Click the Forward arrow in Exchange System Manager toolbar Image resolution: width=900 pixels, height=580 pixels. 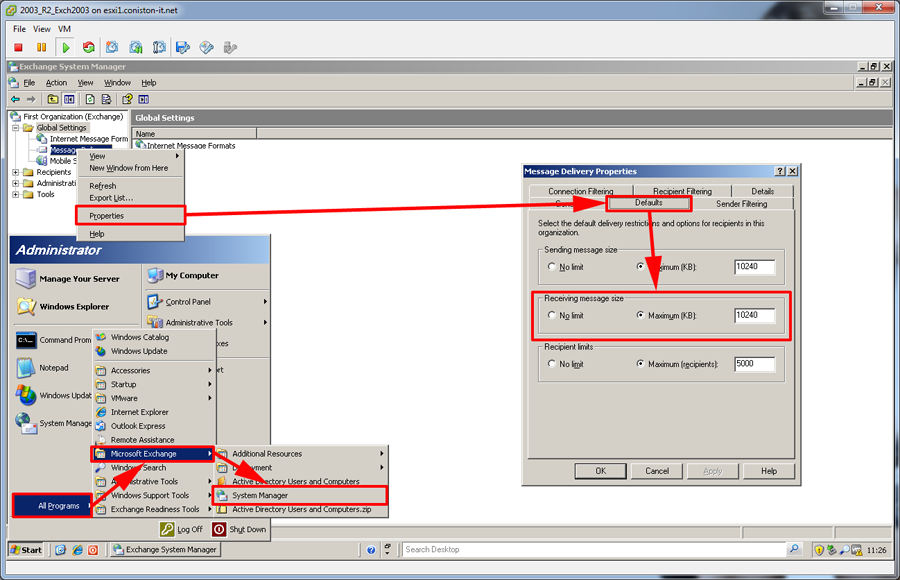point(31,99)
